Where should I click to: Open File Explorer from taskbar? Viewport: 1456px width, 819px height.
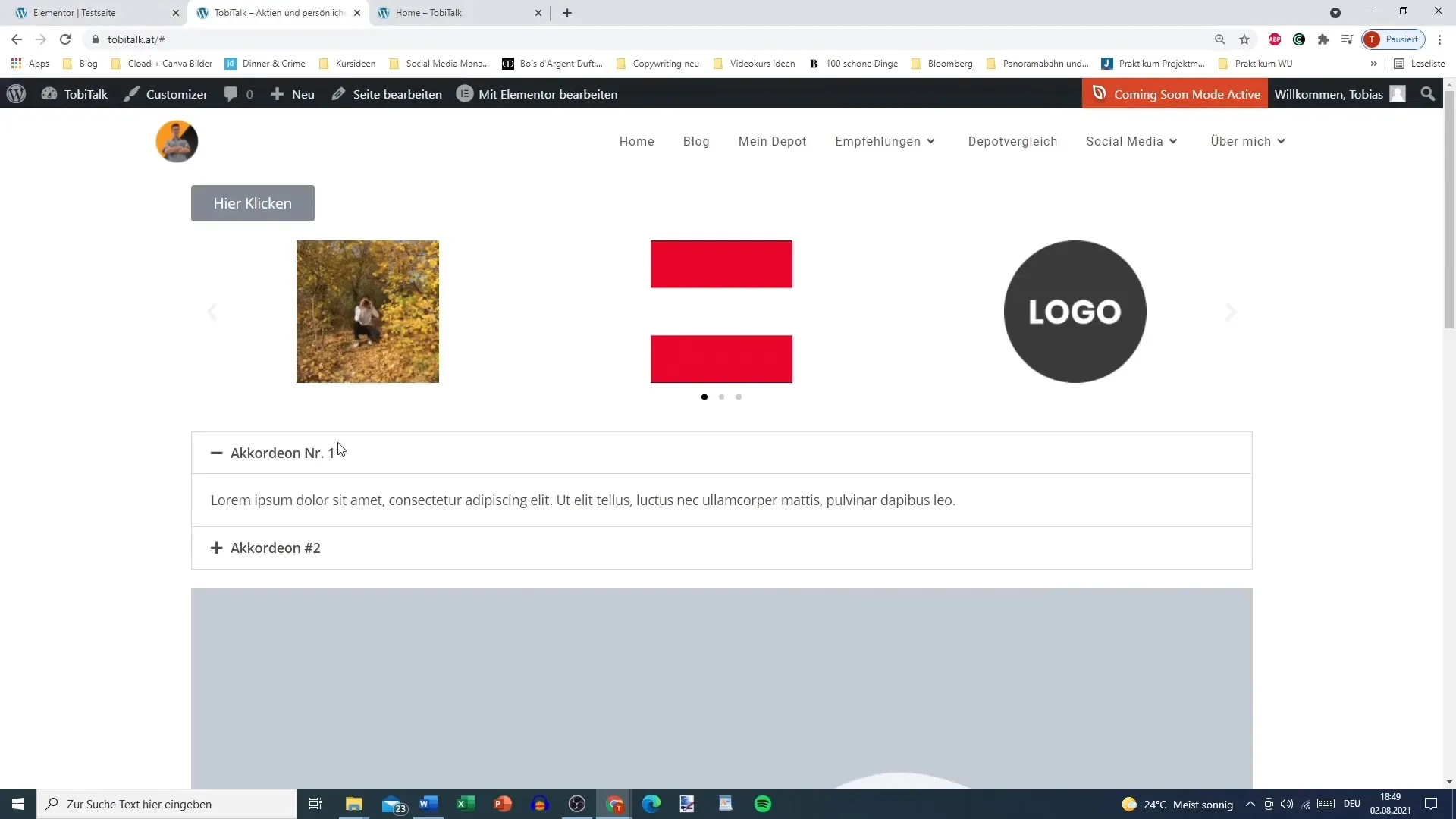pyautogui.click(x=354, y=804)
